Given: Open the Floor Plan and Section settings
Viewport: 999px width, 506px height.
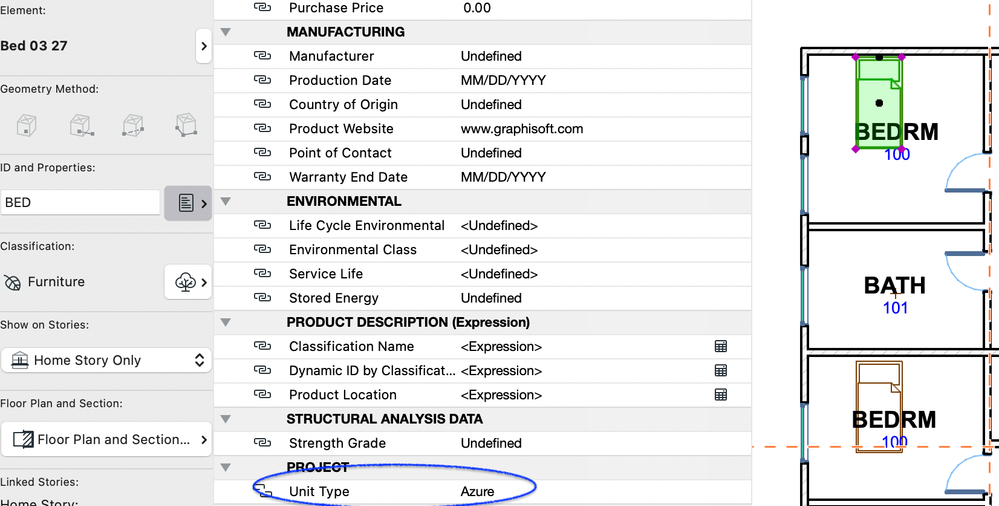Looking at the screenshot, I should click(105, 440).
